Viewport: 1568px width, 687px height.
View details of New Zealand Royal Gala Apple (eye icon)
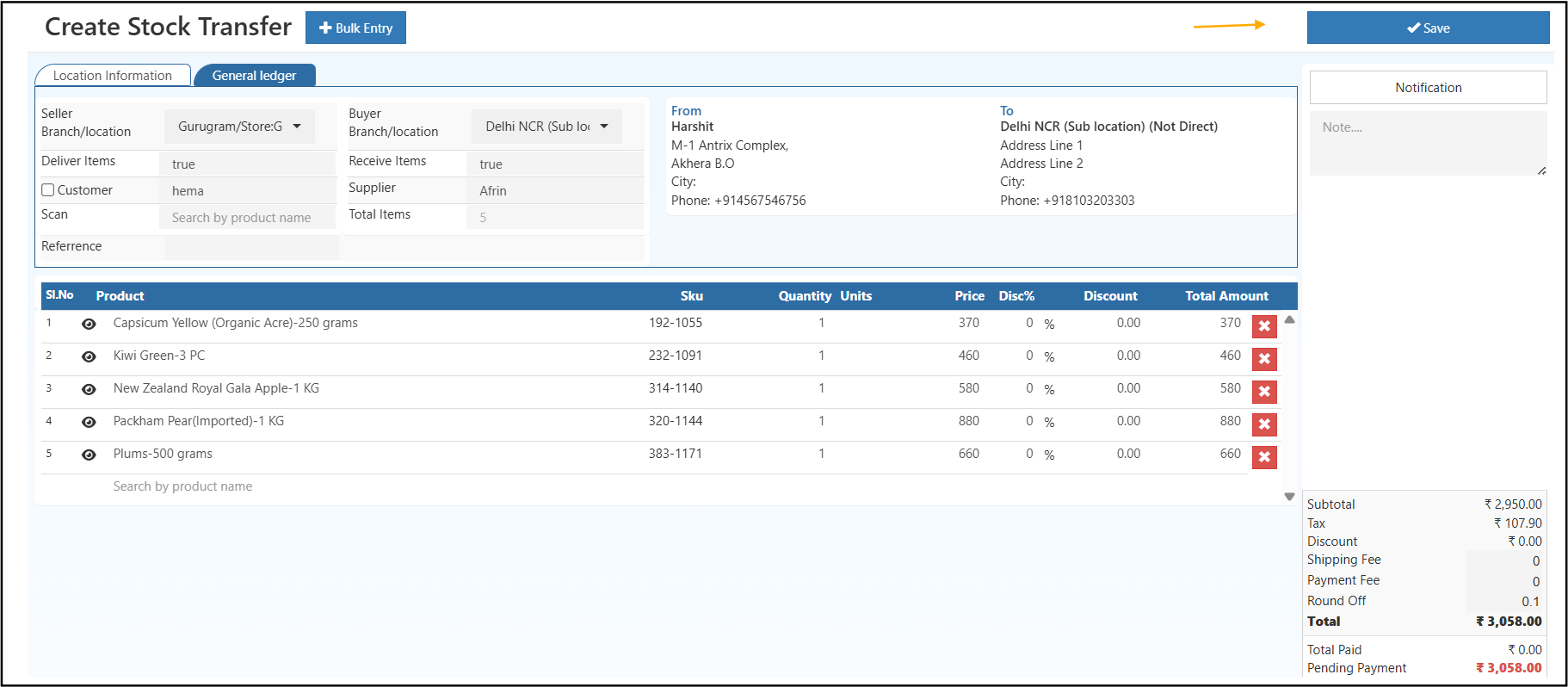point(89,390)
